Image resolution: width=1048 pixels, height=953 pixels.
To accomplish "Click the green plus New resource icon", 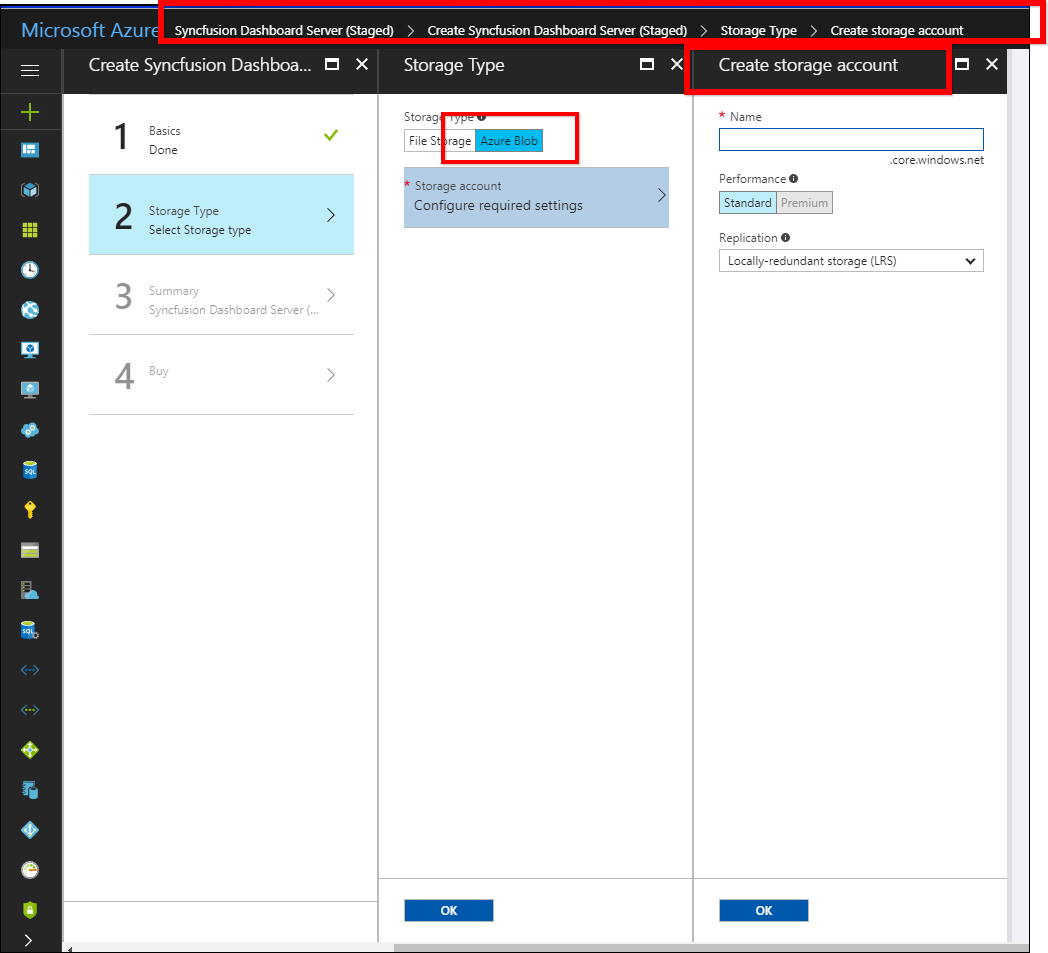I will (x=30, y=111).
